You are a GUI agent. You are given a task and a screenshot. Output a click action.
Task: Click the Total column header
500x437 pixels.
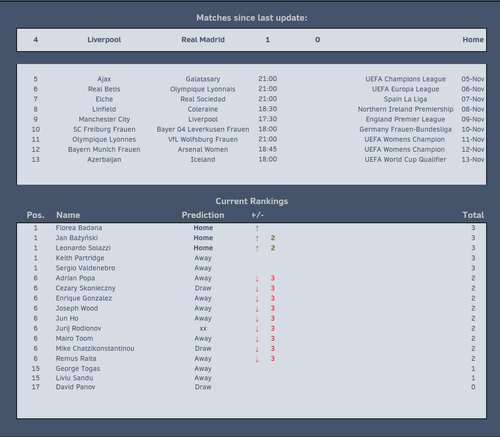[473, 215]
